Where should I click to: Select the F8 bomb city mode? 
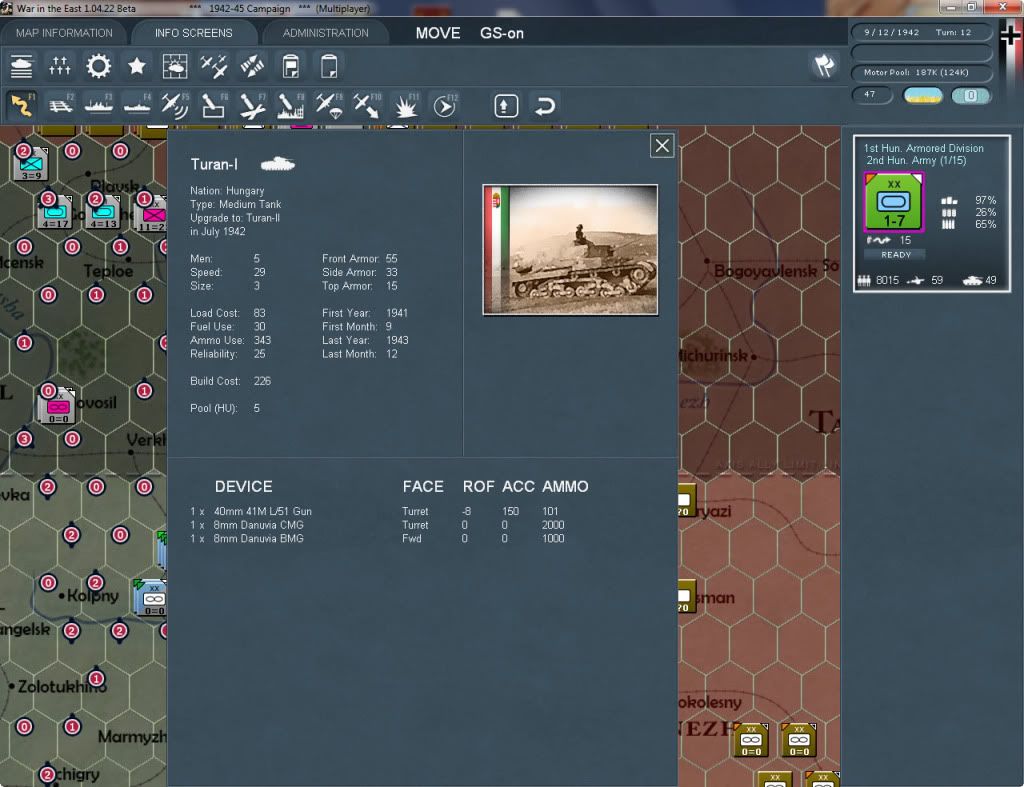tap(291, 105)
